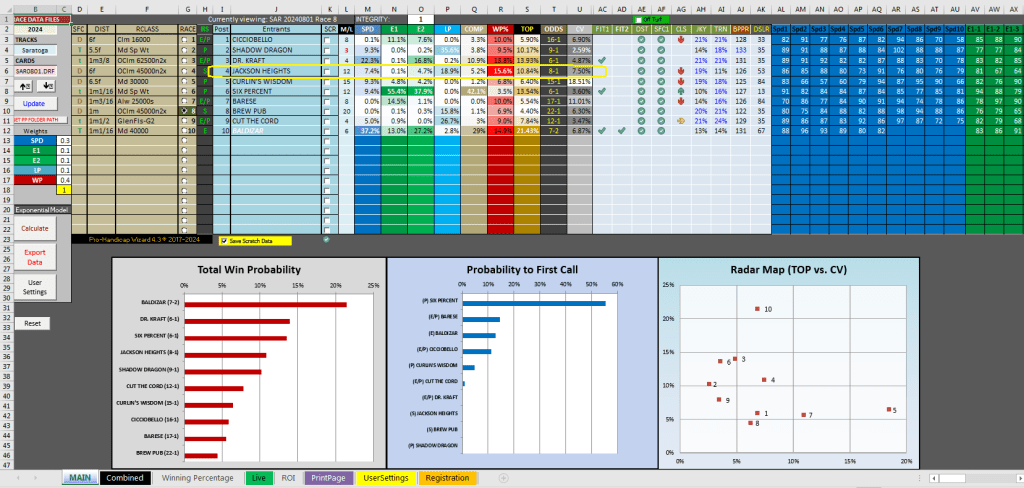Click the FIT1 green checkmark for Dr. Kraft

pos(602,61)
